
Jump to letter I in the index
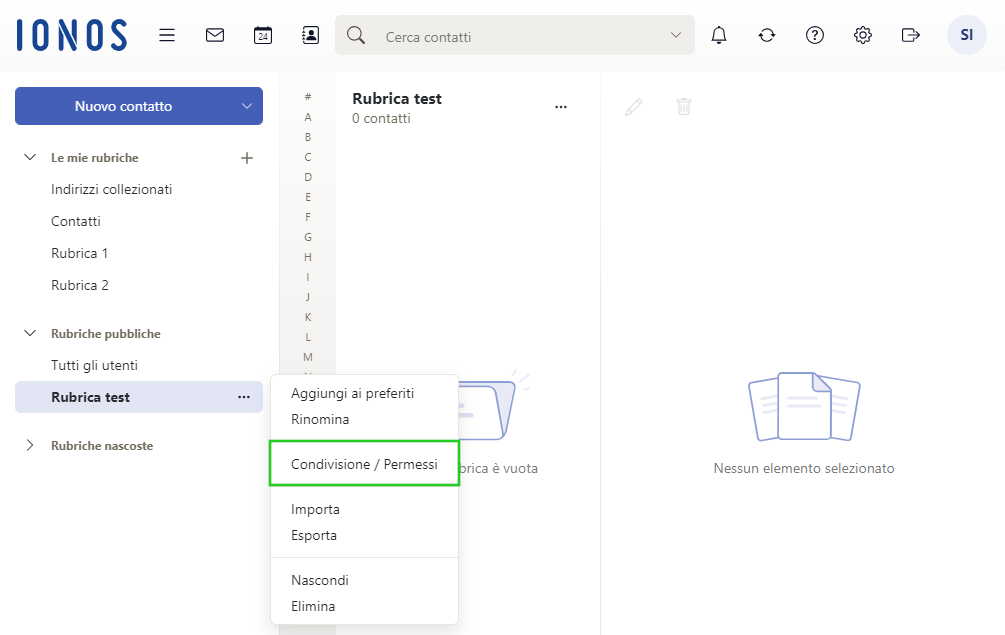point(308,277)
